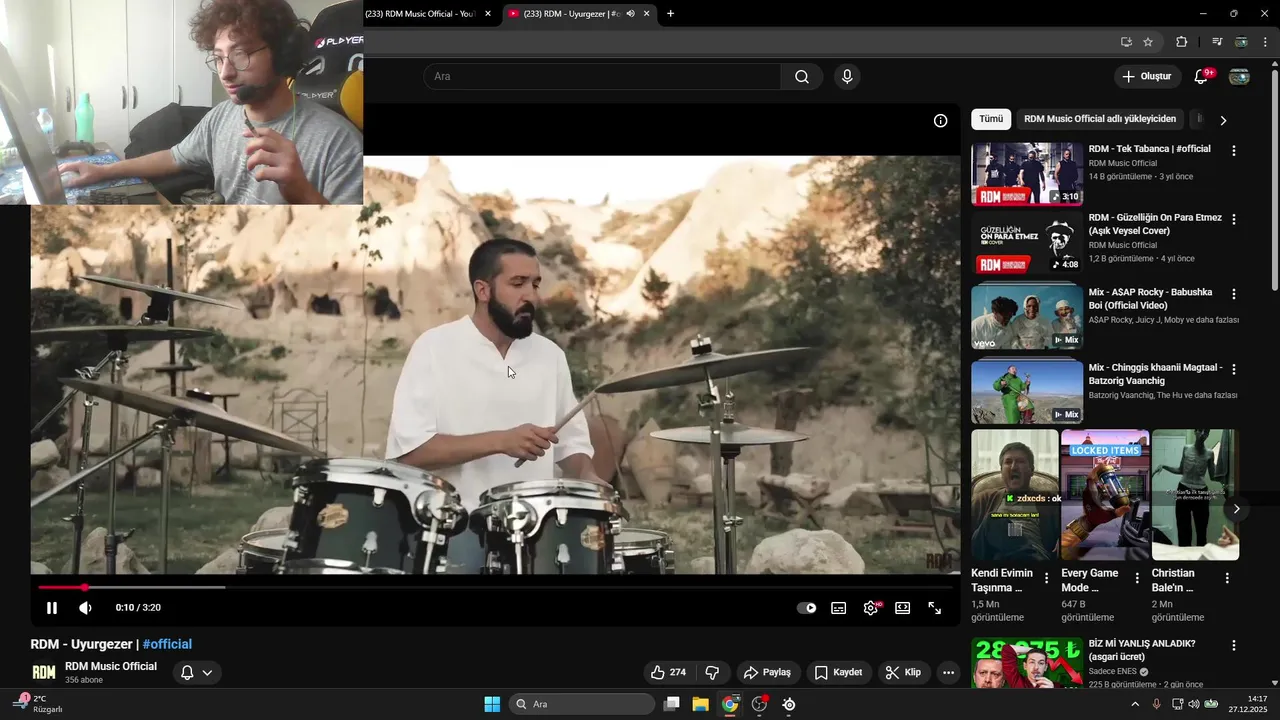Open options for Christian Bale'in short
This screenshot has width=1280, height=720.
pos(1227,578)
